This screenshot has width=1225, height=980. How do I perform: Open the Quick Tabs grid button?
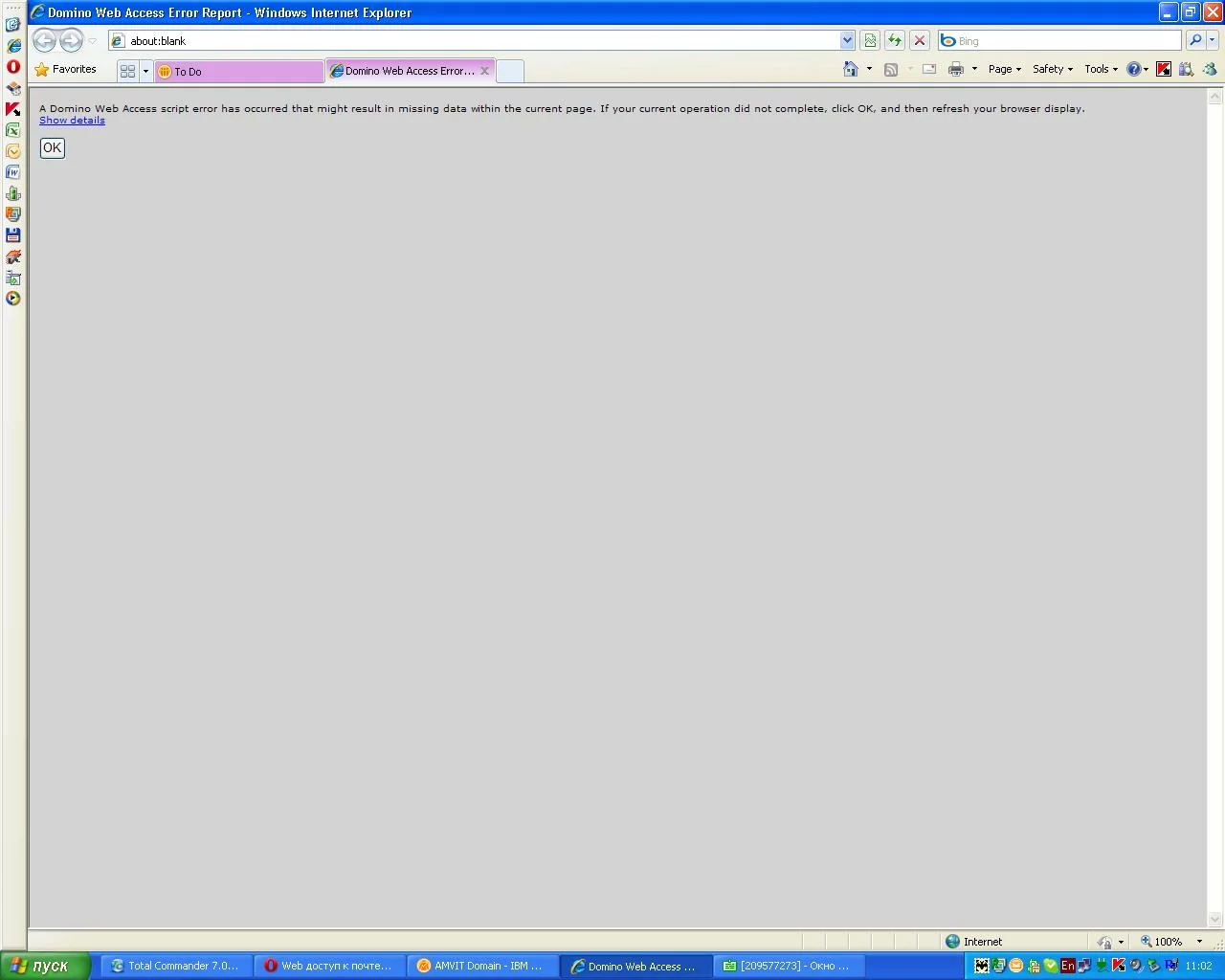pyautogui.click(x=127, y=71)
